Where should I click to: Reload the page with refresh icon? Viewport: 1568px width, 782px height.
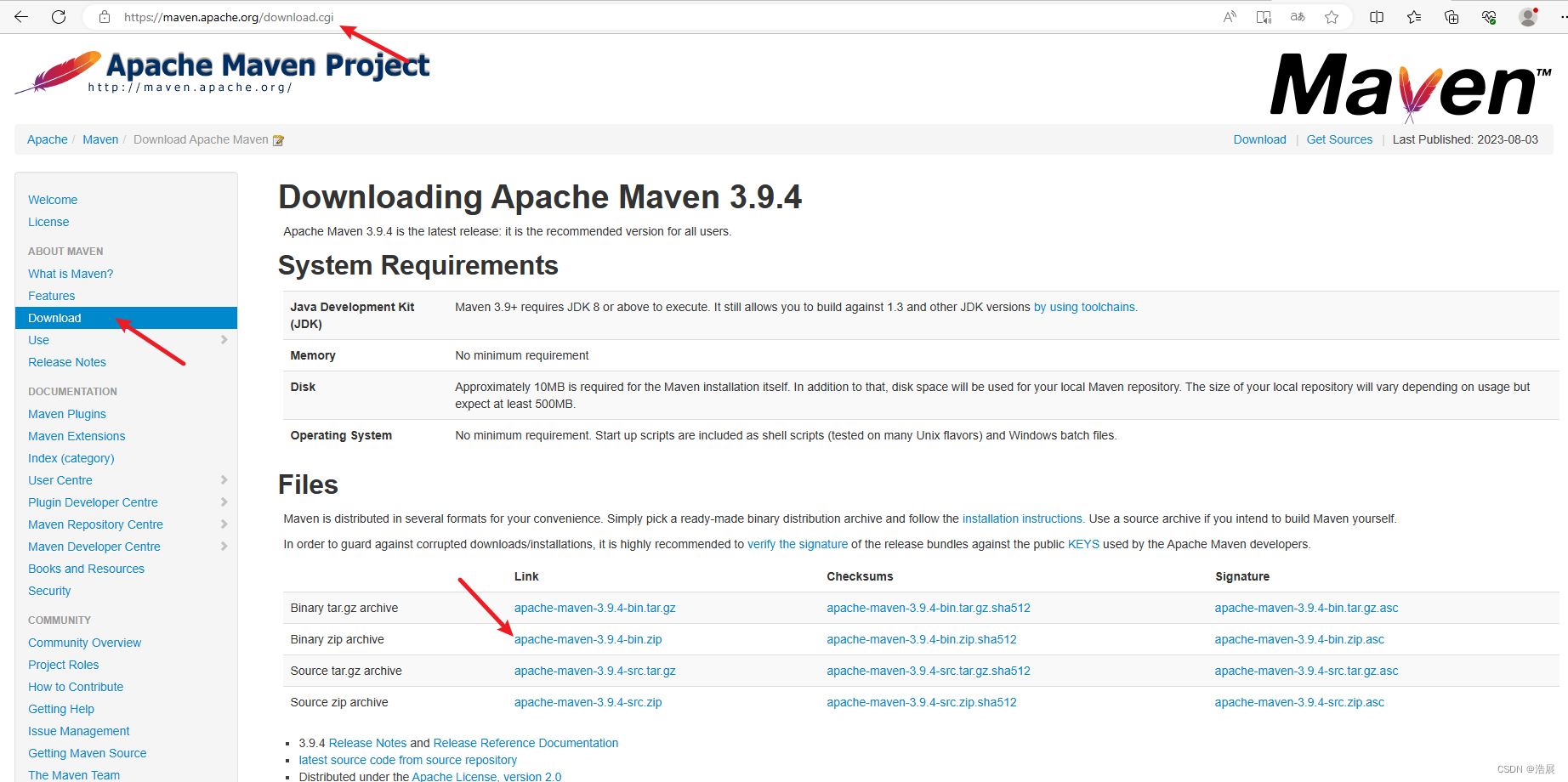click(59, 17)
